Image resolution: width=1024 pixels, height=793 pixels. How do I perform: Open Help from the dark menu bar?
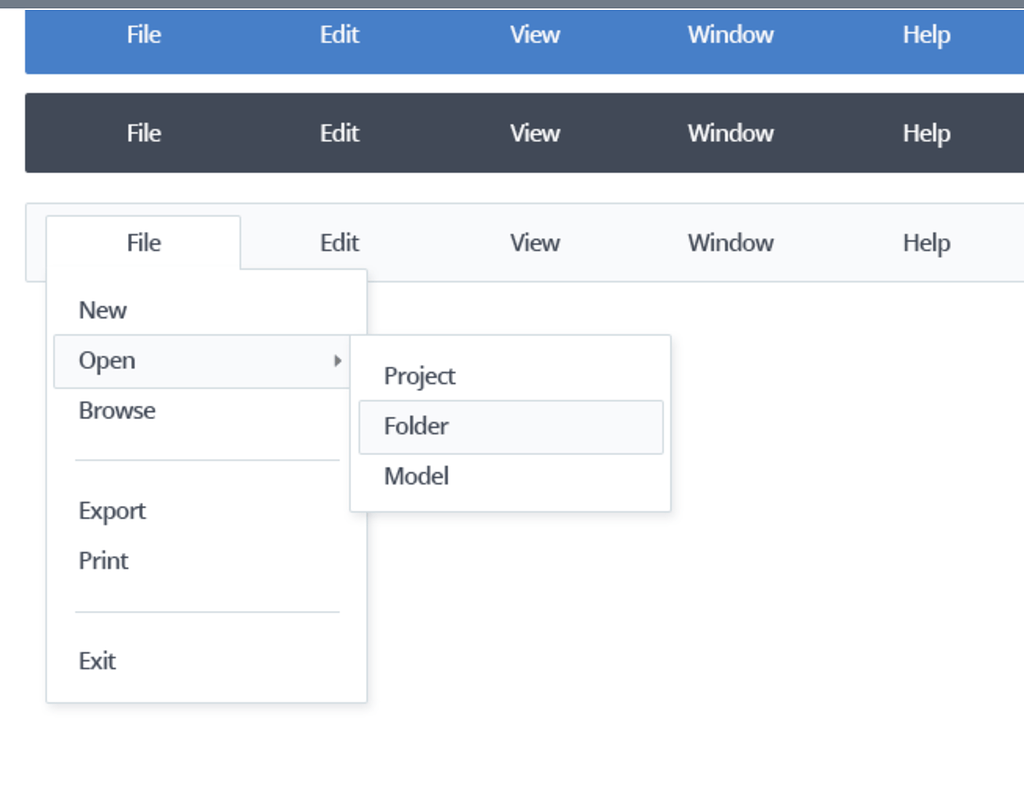click(925, 132)
